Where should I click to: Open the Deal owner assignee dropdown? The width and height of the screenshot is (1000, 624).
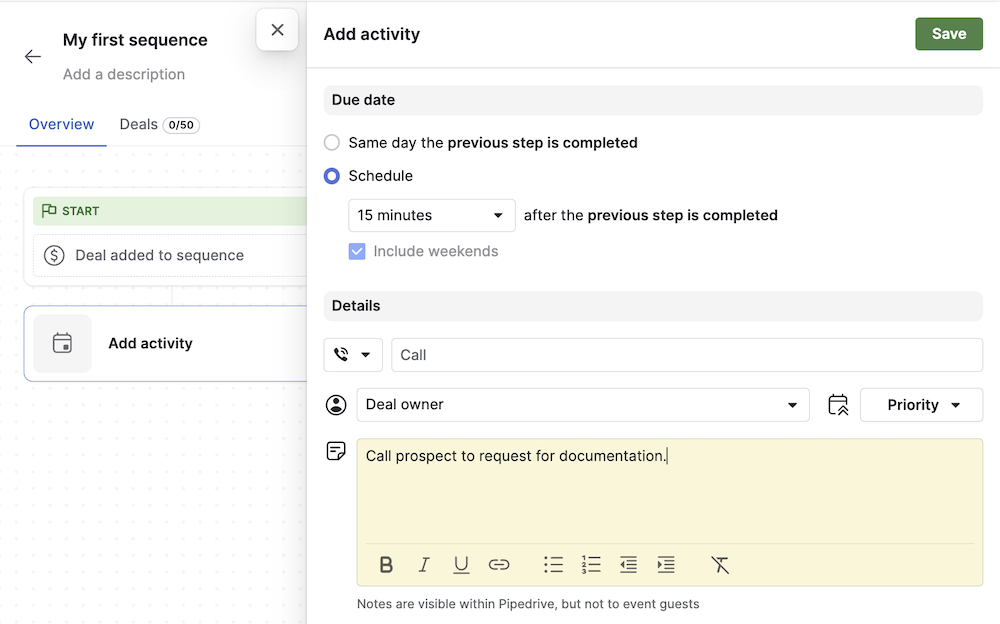583,404
